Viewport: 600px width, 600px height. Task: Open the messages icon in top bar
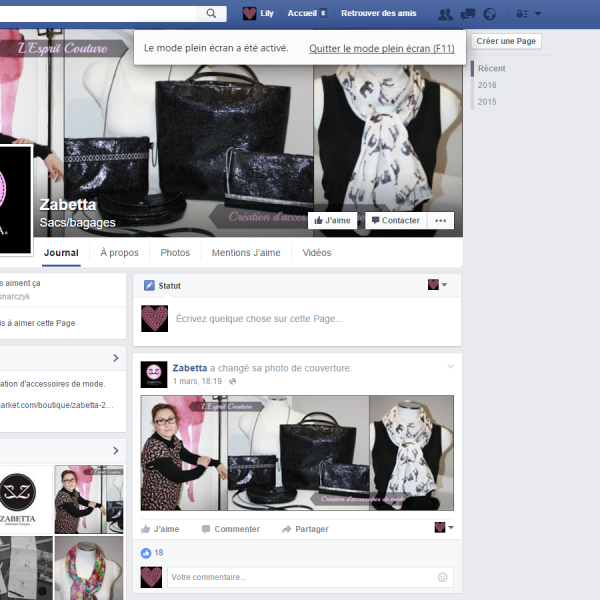coord(467,14)
